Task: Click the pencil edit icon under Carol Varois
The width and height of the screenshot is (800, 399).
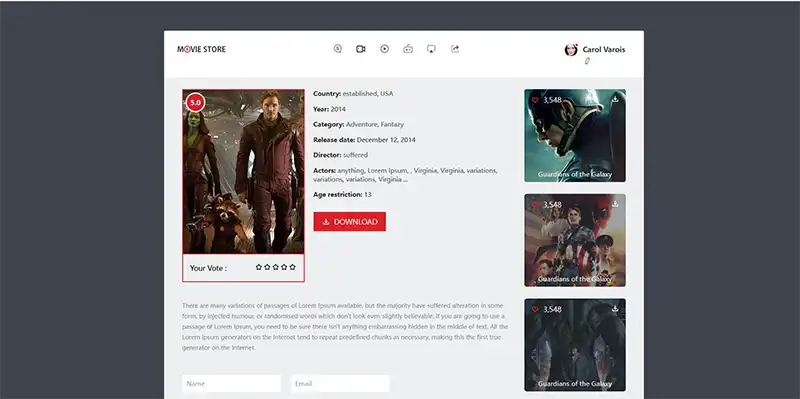Action: [x=587, y=61]
